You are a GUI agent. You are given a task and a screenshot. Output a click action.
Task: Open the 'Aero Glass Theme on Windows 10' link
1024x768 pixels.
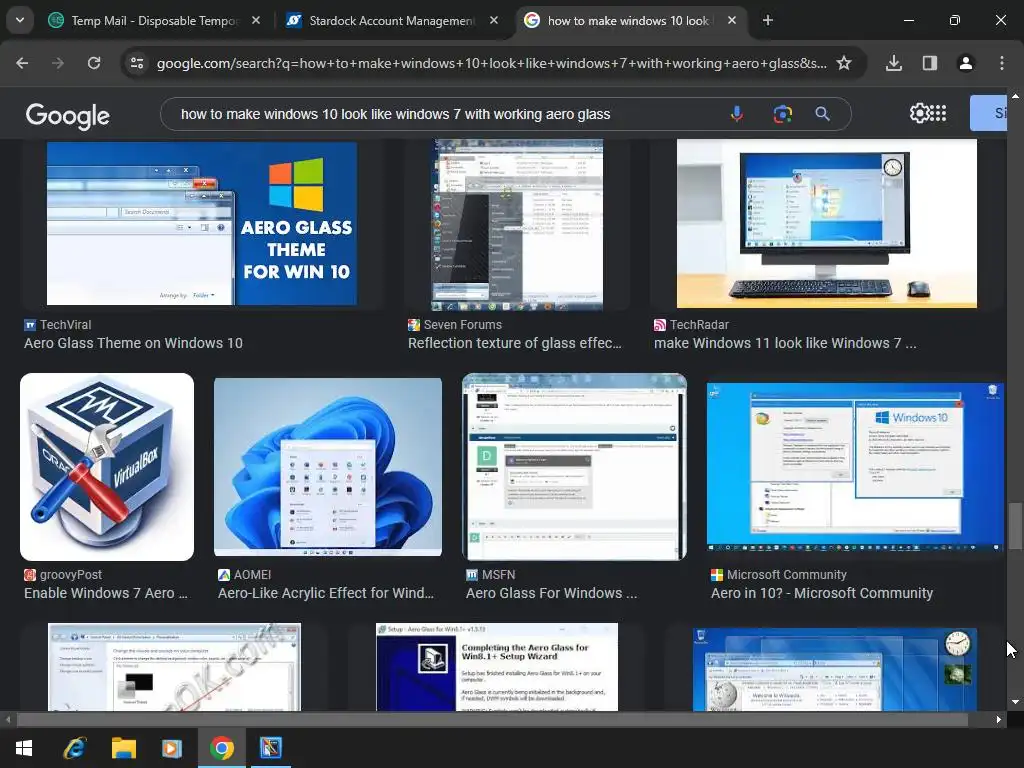point(133,343)
